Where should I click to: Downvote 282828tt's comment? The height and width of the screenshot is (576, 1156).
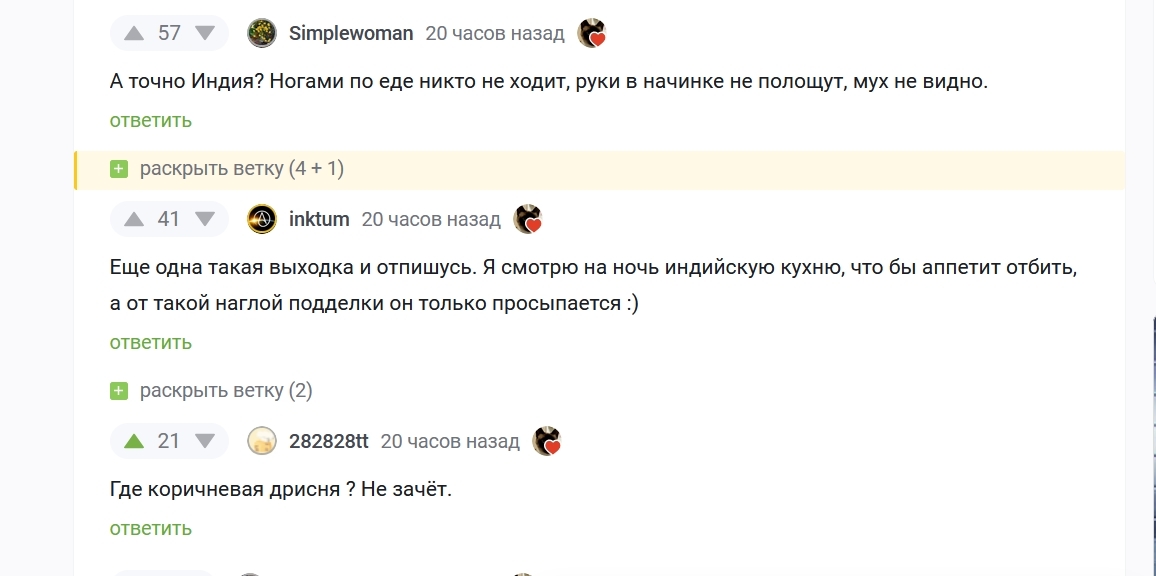[x=205, y=441]
